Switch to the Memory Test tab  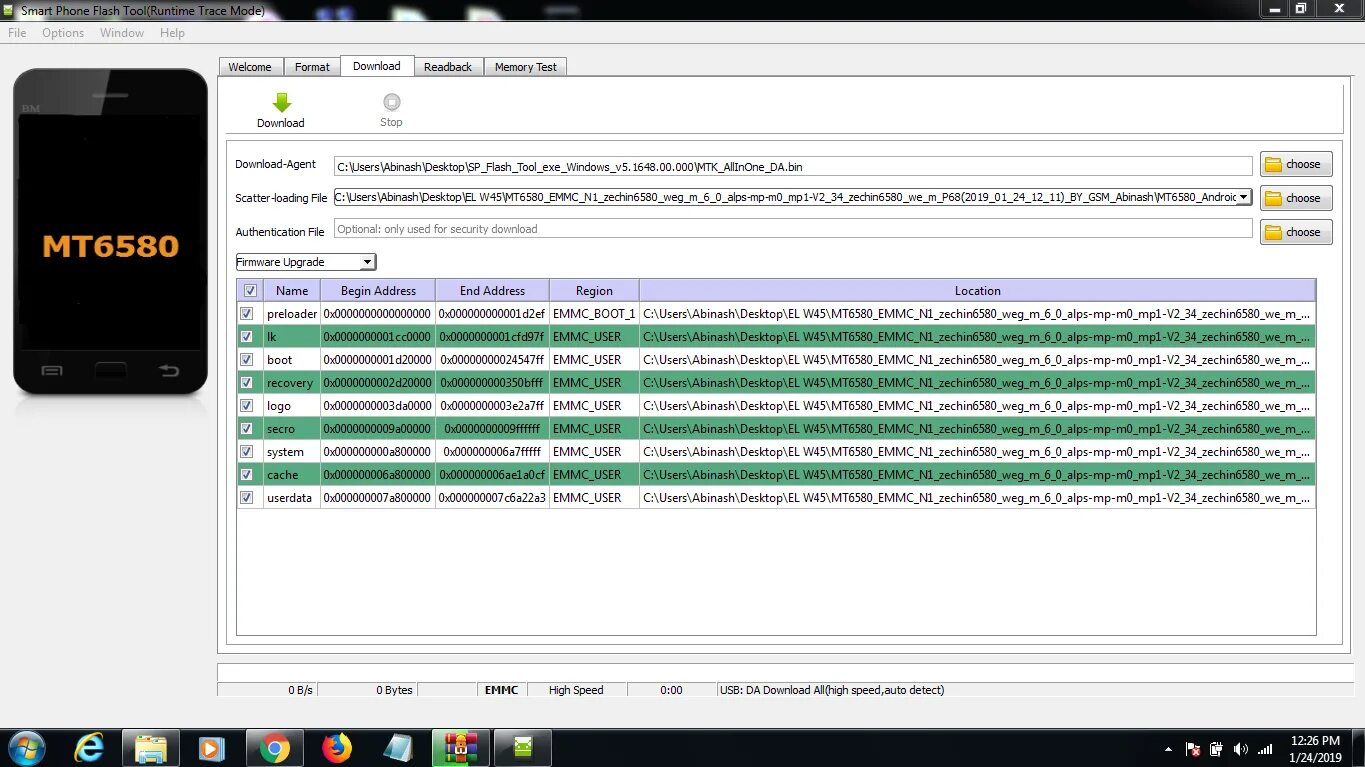pos(526,67)
